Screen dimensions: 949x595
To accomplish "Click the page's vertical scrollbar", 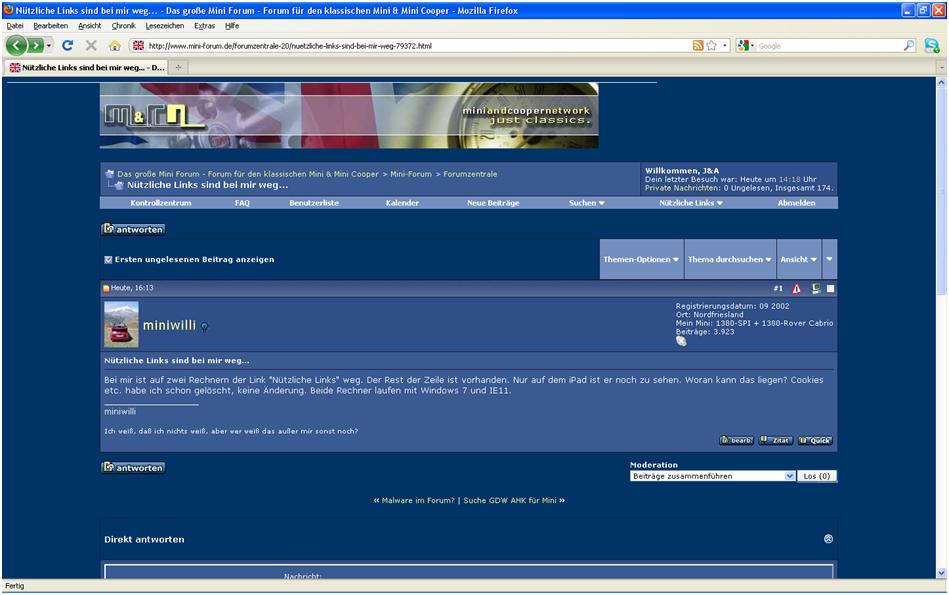I will pos(941,300).
